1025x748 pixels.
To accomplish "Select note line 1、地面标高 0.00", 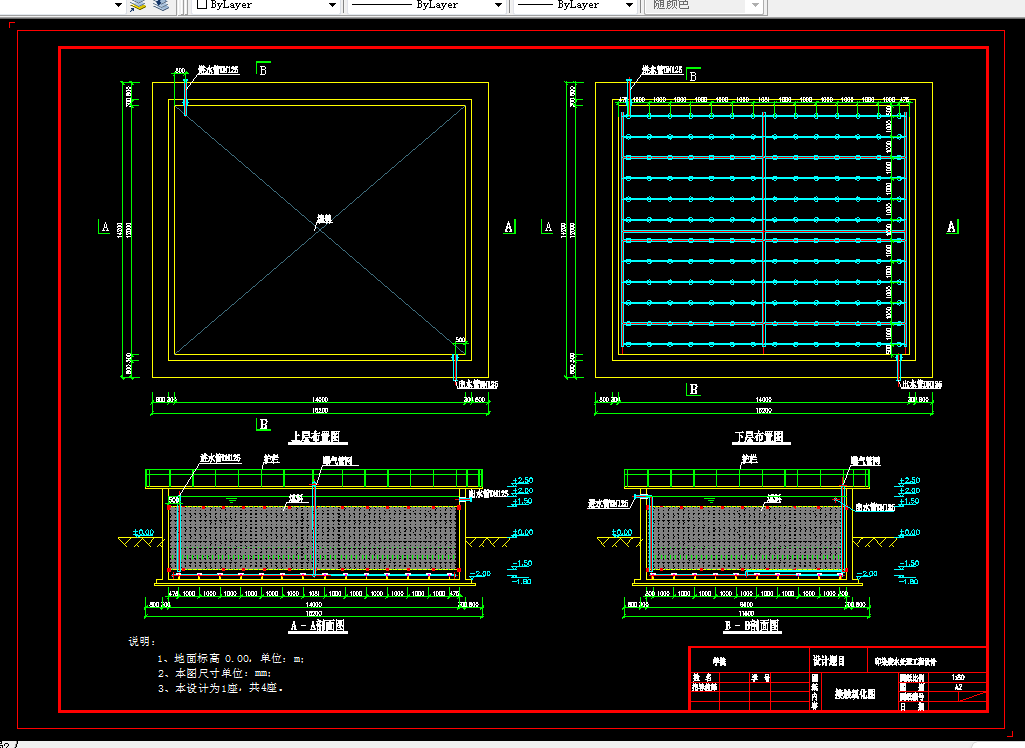I will click(231, 658).
